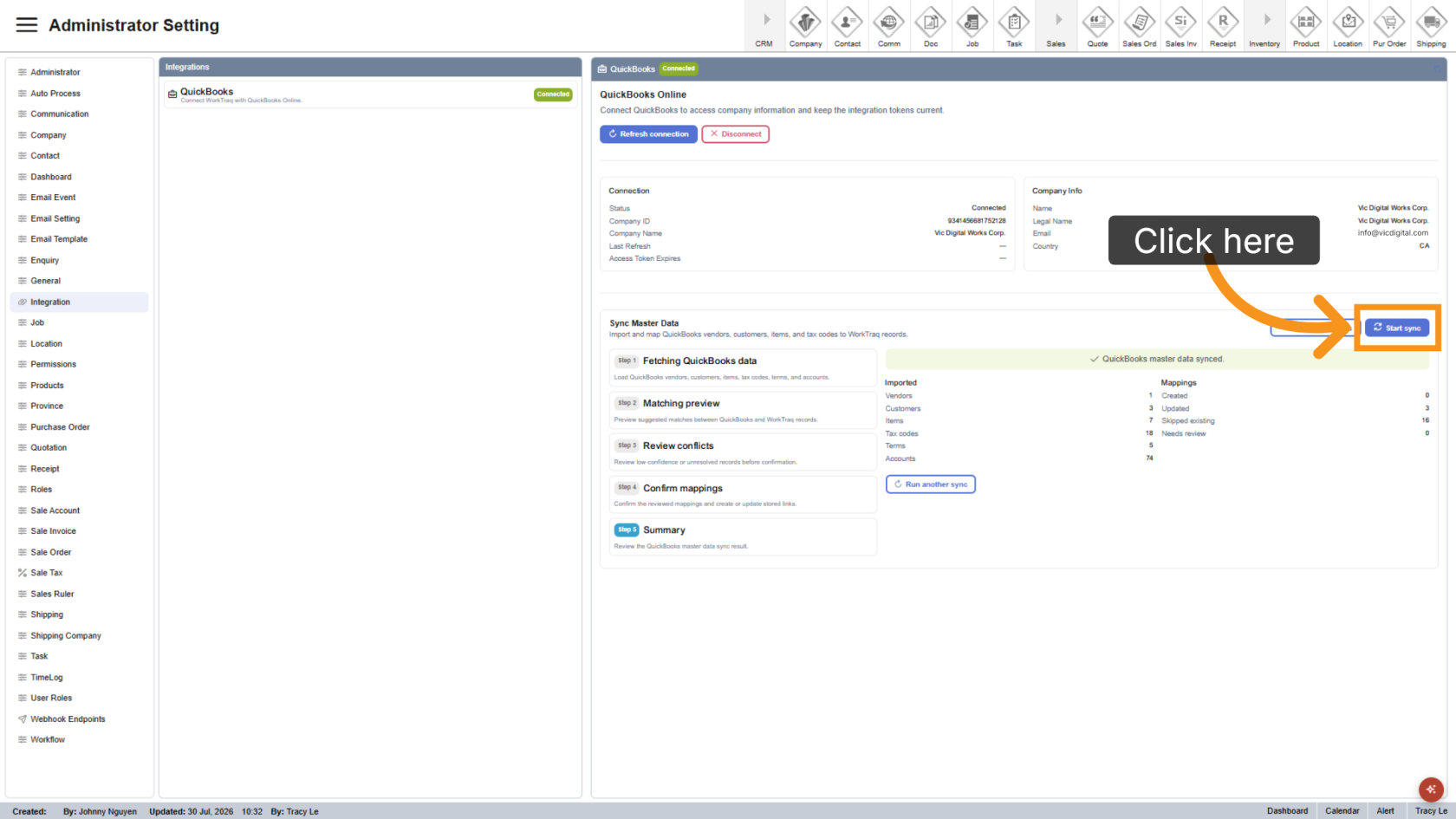Open Alert in the bottom status bar
The image size is (1456, 819).
[1385, 811]
